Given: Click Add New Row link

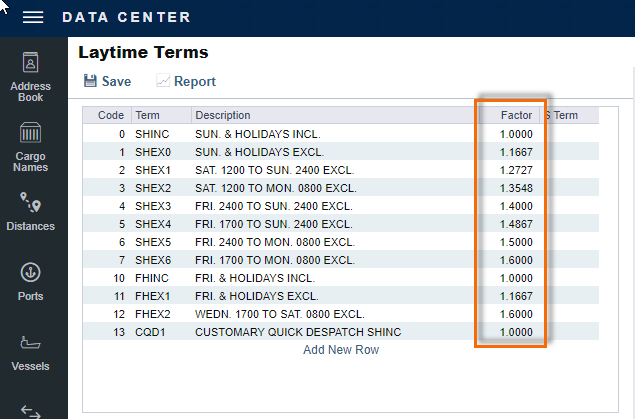Looking at the screenshot, I should pyautogui.click(x=340, y=350).
